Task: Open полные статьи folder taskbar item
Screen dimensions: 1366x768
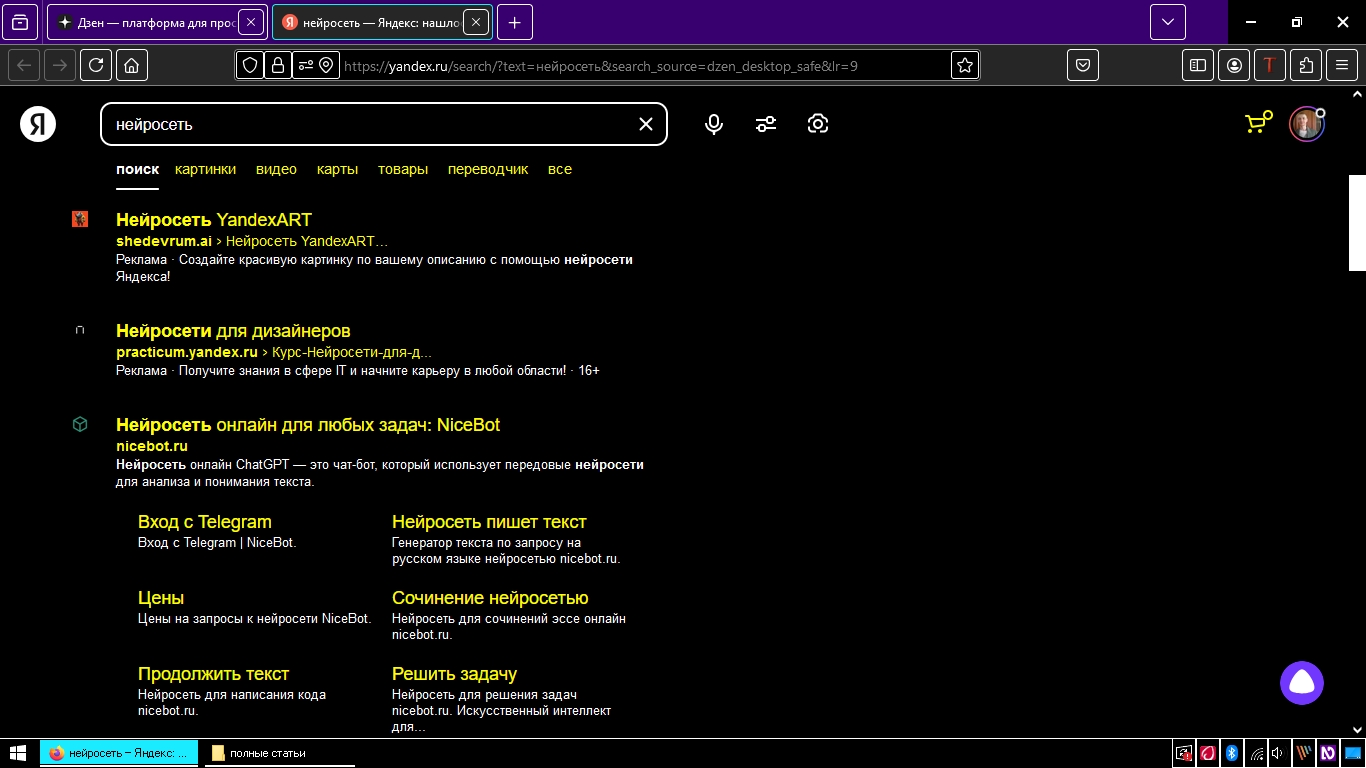Action: [x=280, y=753]
